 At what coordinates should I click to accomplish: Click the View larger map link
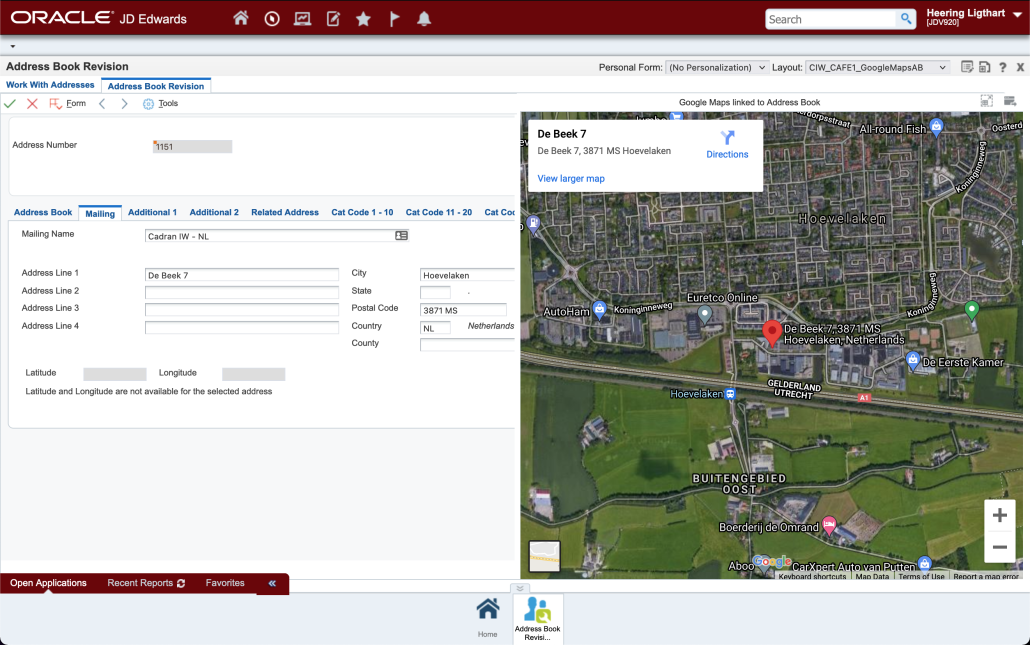tap(571, 178)
